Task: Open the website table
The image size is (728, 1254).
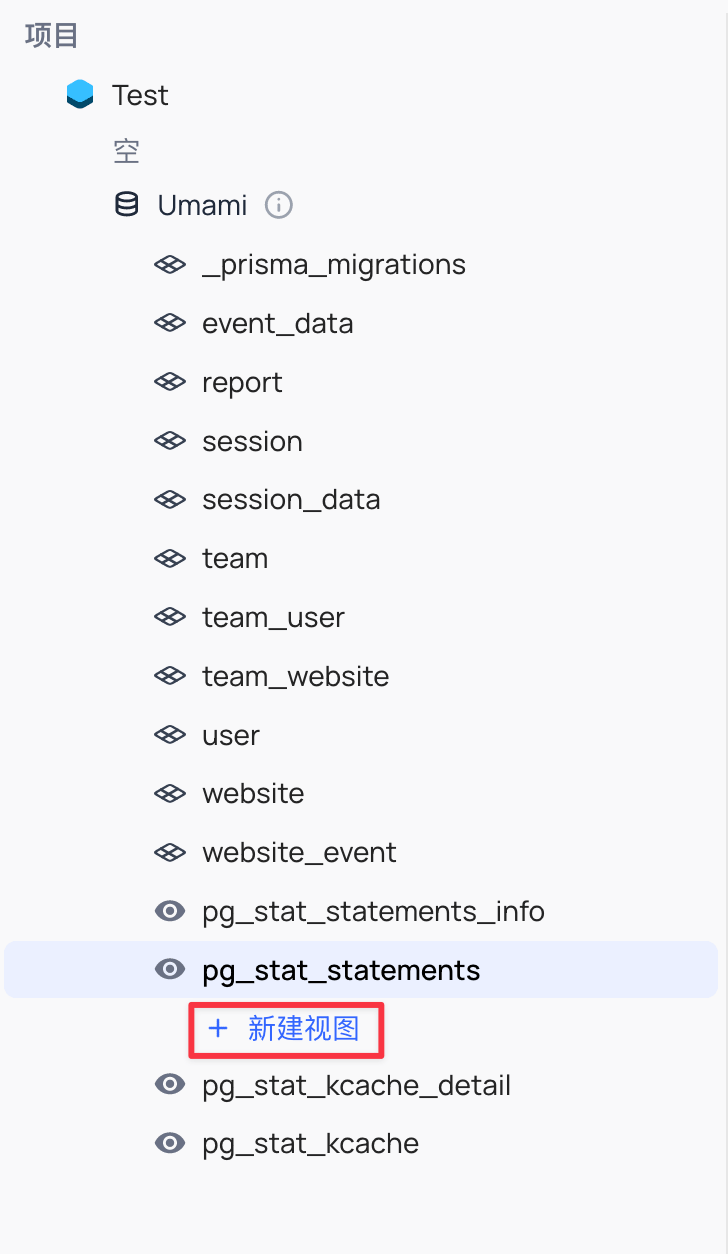Action: click(x=253, y=794)
